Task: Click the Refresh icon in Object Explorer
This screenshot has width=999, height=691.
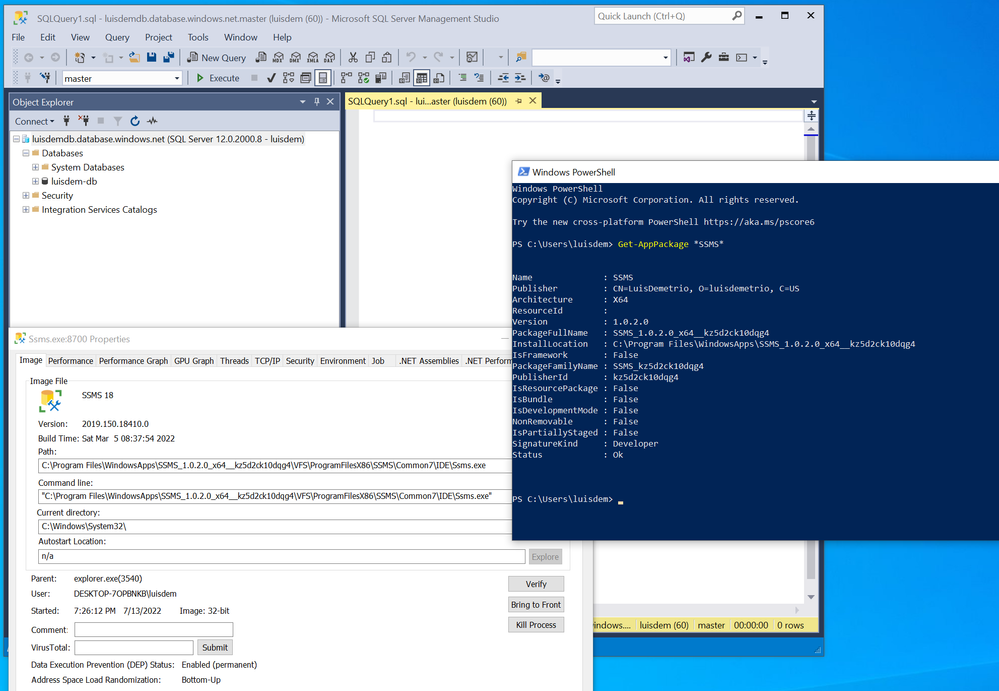Action: pos(134,121)
